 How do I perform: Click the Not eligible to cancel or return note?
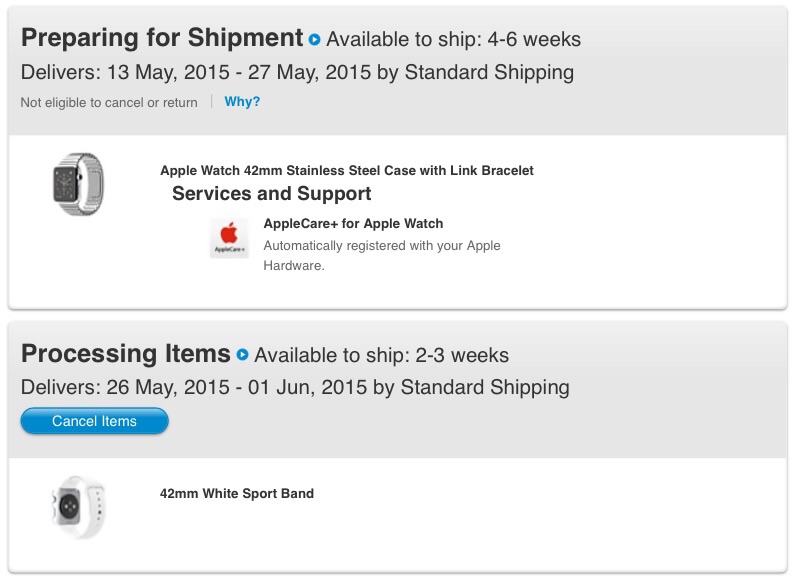109,103
